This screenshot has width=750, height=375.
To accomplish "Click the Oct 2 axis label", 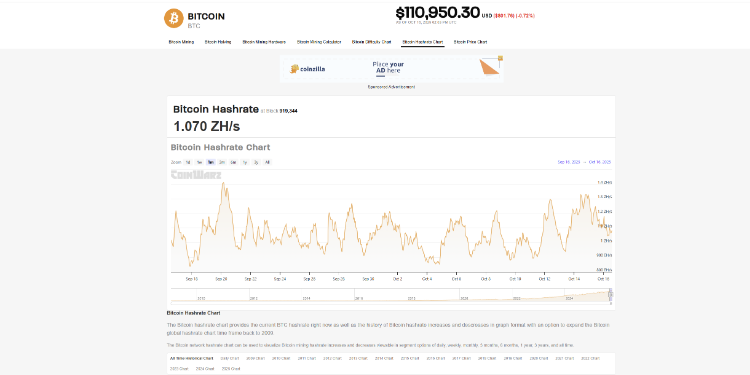I will tap(397, 278).
